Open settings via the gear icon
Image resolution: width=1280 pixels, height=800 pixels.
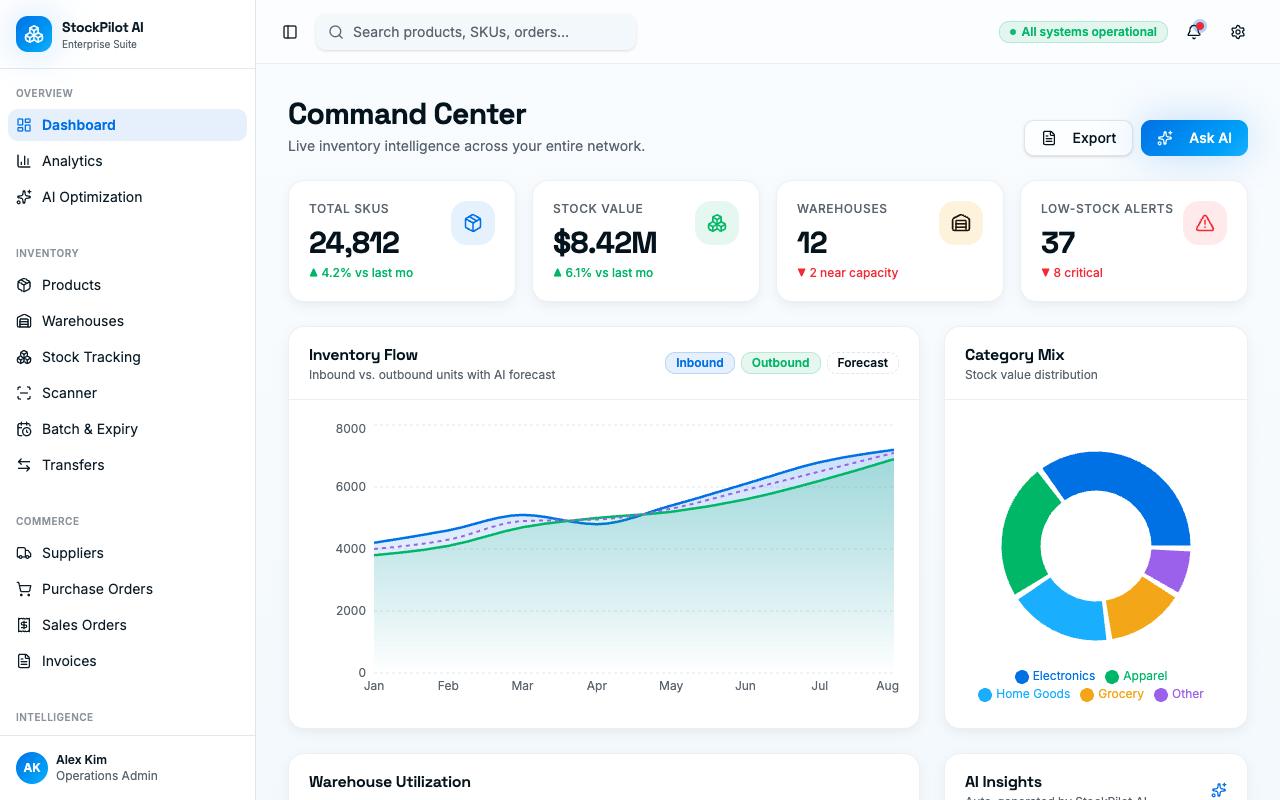1238,32
